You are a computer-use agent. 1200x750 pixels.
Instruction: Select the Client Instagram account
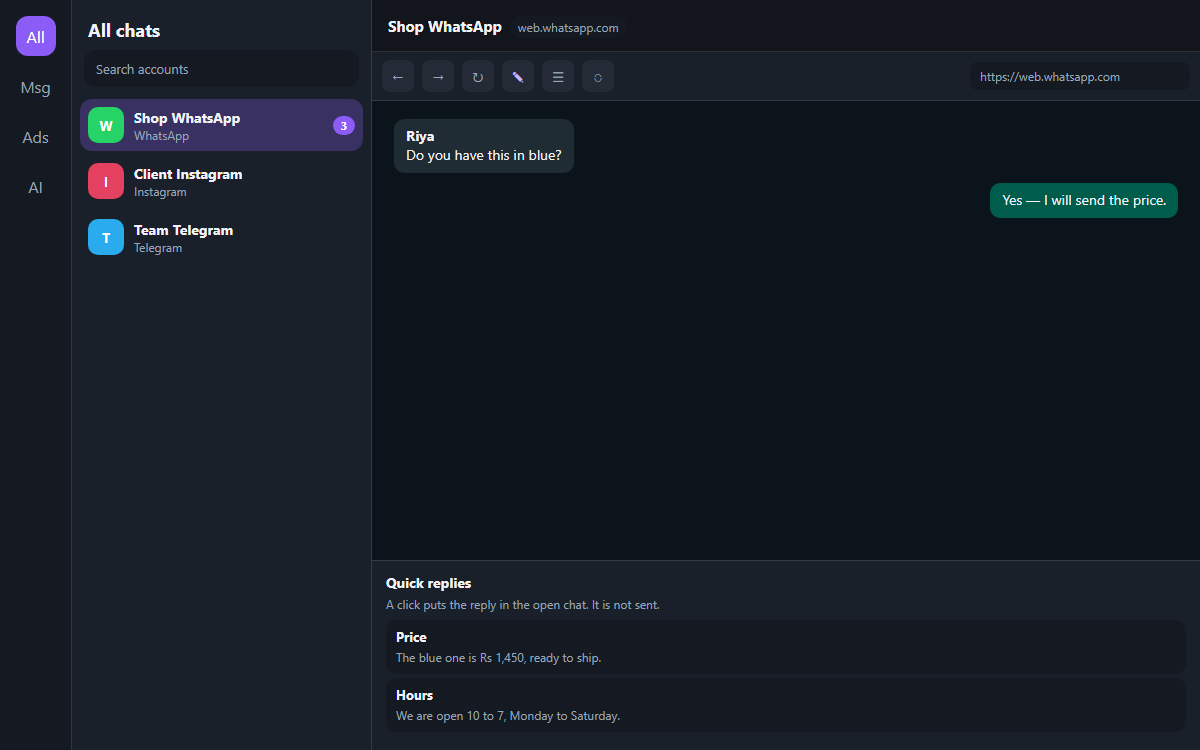(x=221, y=181)
